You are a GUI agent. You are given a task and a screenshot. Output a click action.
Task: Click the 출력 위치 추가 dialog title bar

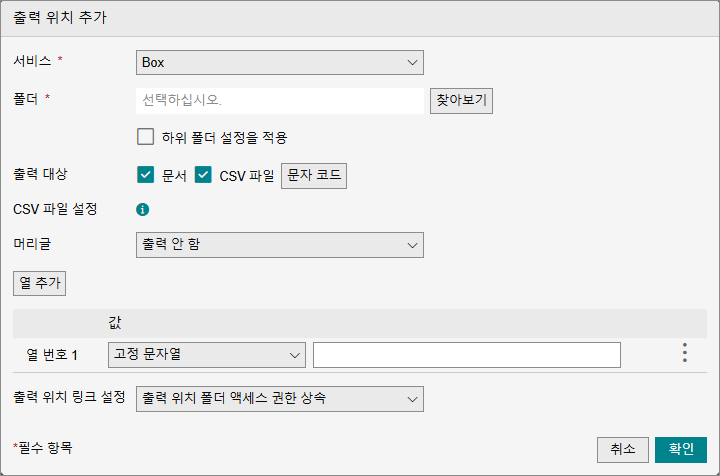[x=360, y=18]
